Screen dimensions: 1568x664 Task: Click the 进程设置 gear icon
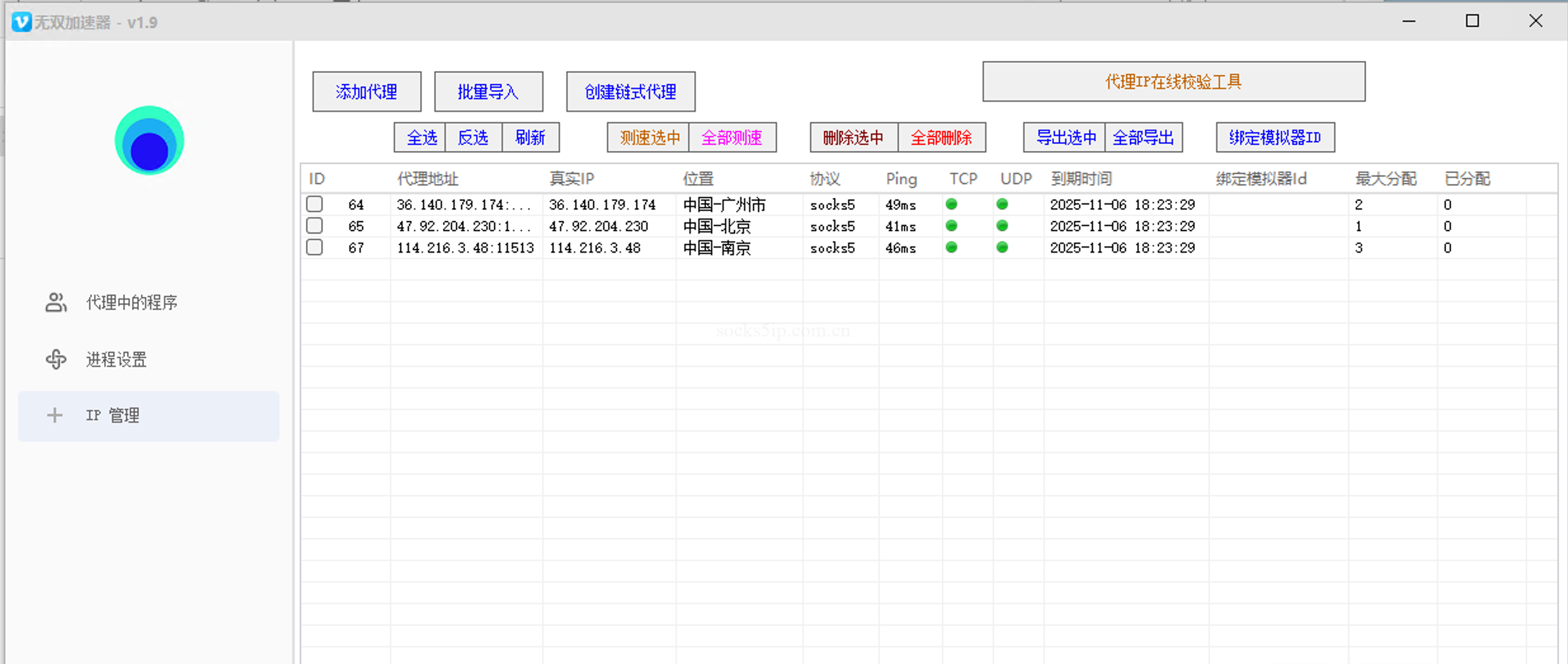pyautogui.click(x=56, y=359)
